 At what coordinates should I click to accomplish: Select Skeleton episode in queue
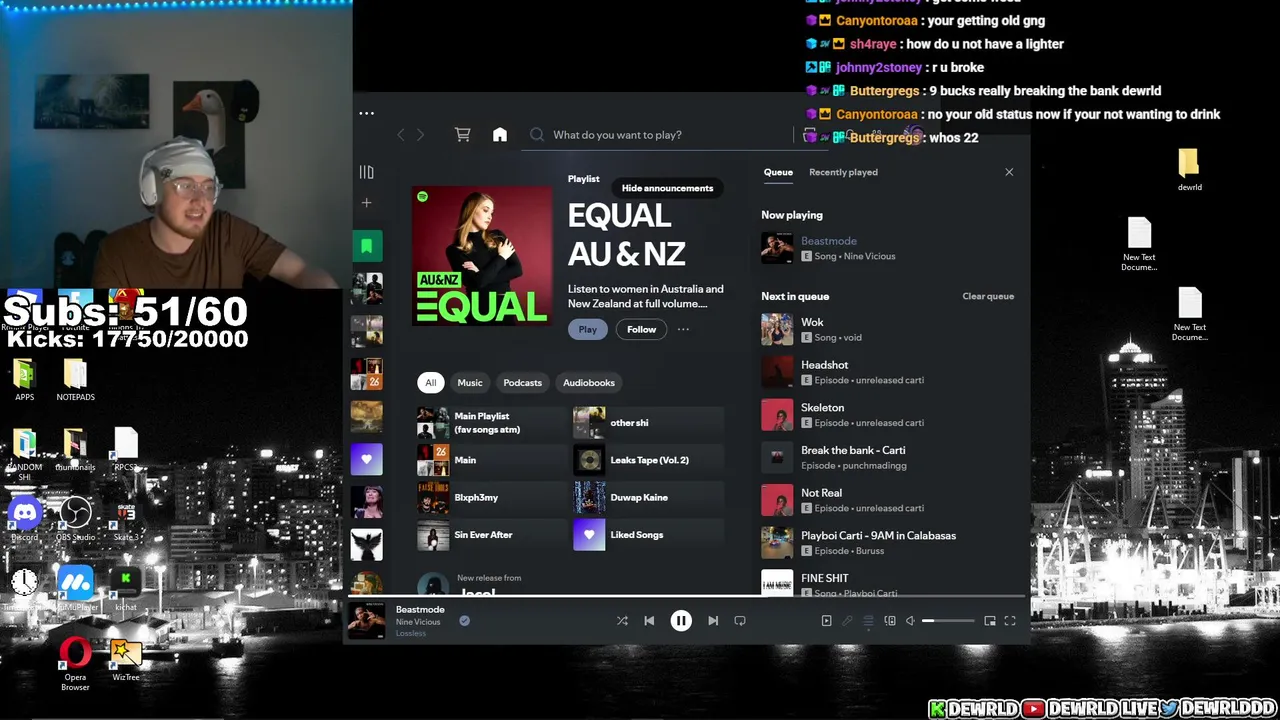(x=888, y=414)
